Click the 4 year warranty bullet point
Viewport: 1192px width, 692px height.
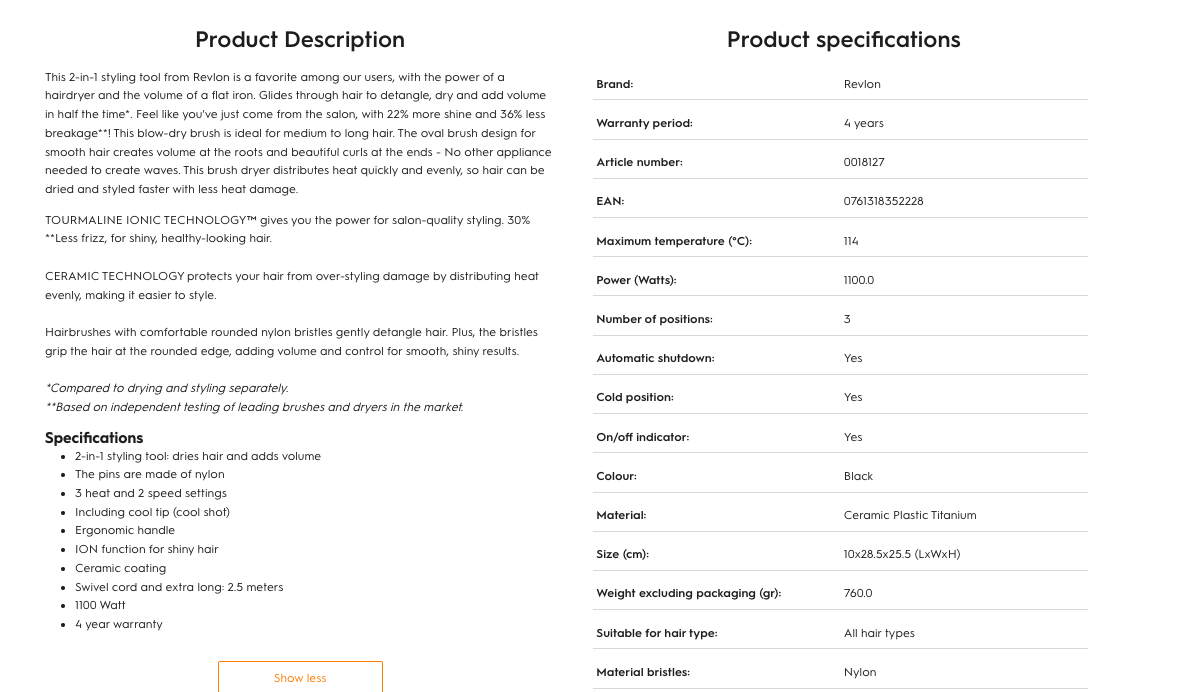point(118,624)
